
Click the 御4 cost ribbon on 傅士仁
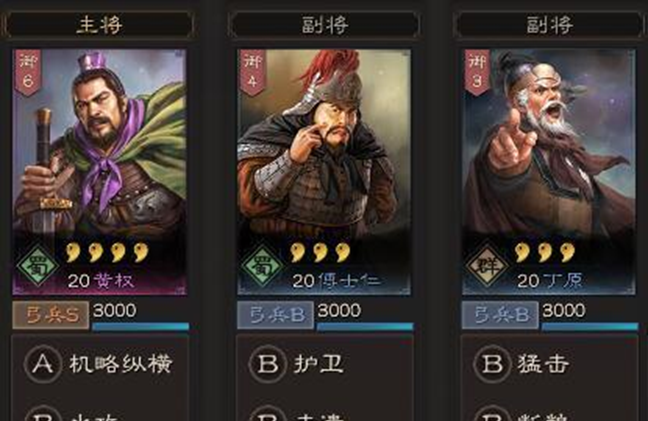253,72
